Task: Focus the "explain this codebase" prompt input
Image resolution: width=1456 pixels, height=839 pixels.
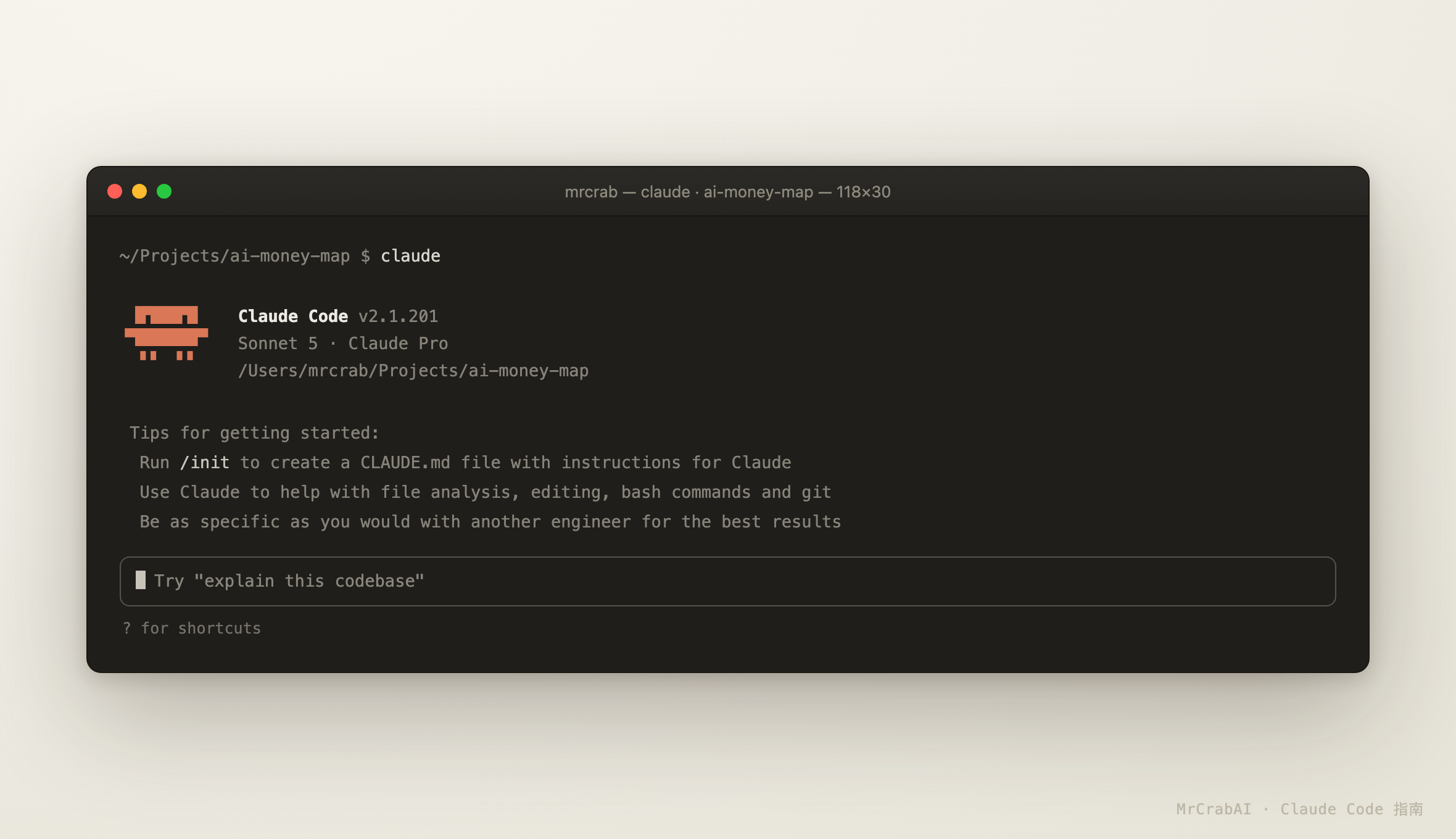Action: (727, 581)
